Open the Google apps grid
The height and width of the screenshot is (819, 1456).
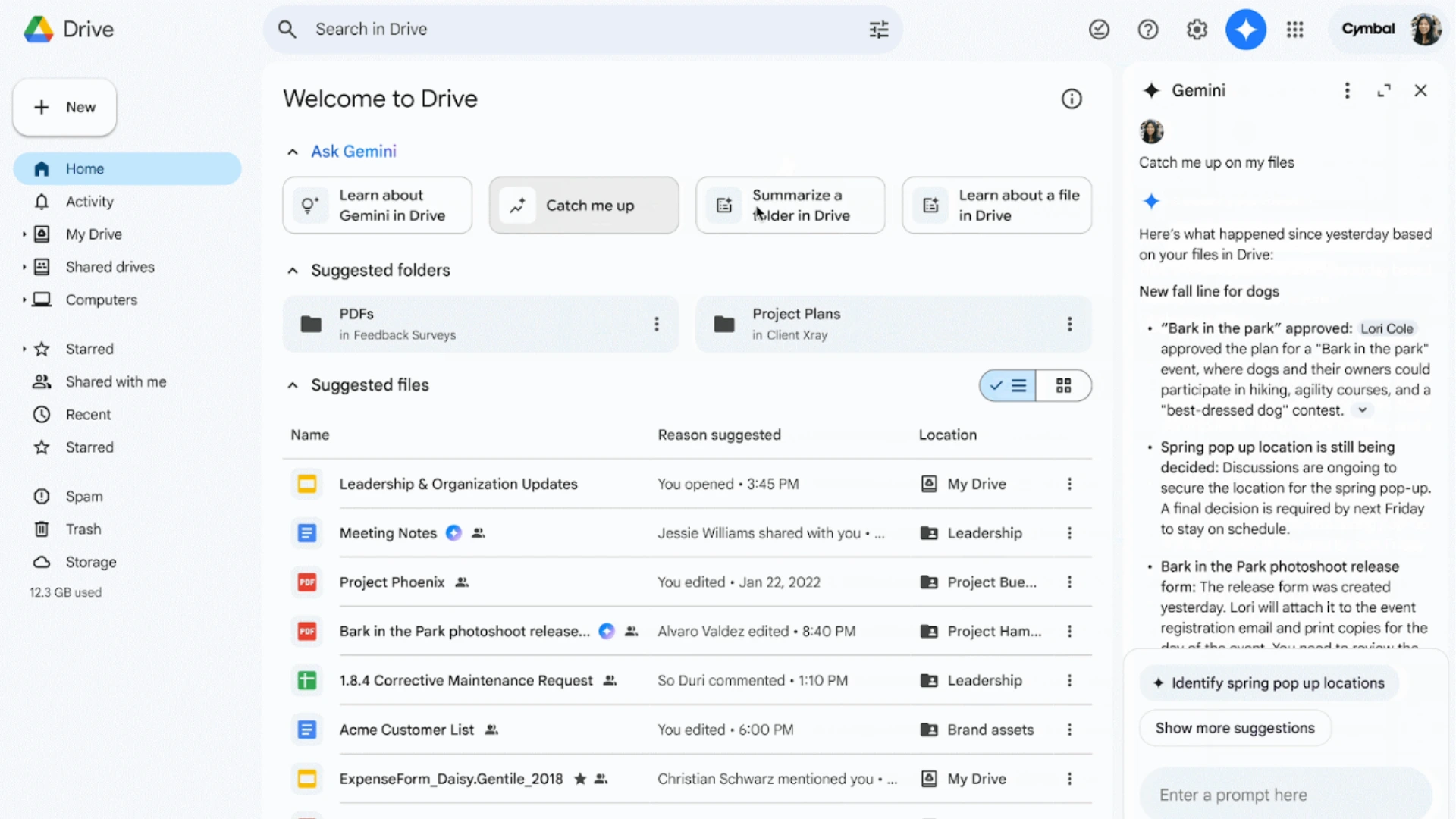[x=1295, y=30]
